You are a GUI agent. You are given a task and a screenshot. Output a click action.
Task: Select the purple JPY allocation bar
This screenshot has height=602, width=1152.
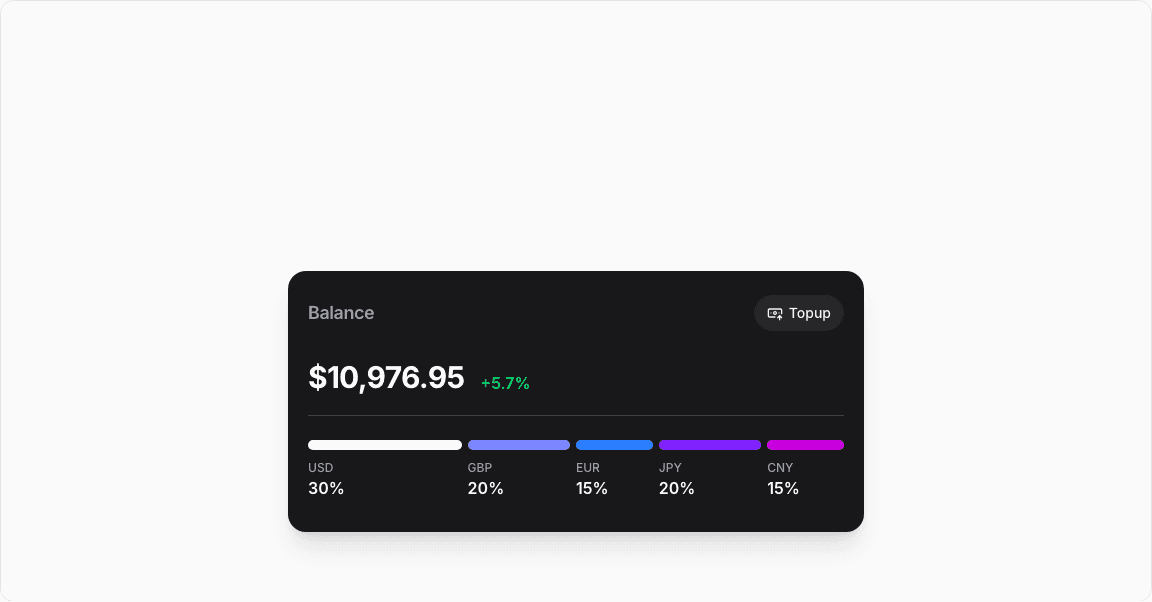point(710,445)
